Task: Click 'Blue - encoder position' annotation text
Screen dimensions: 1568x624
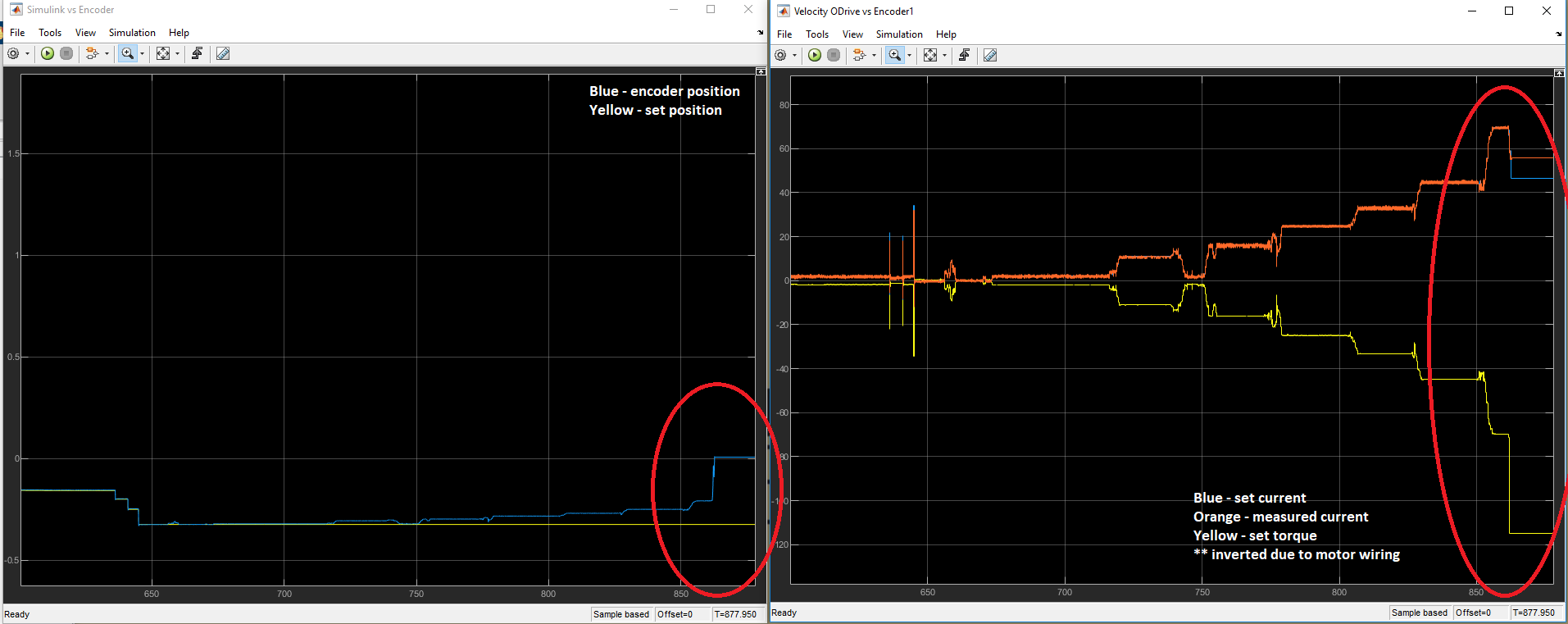Action: 665,91
